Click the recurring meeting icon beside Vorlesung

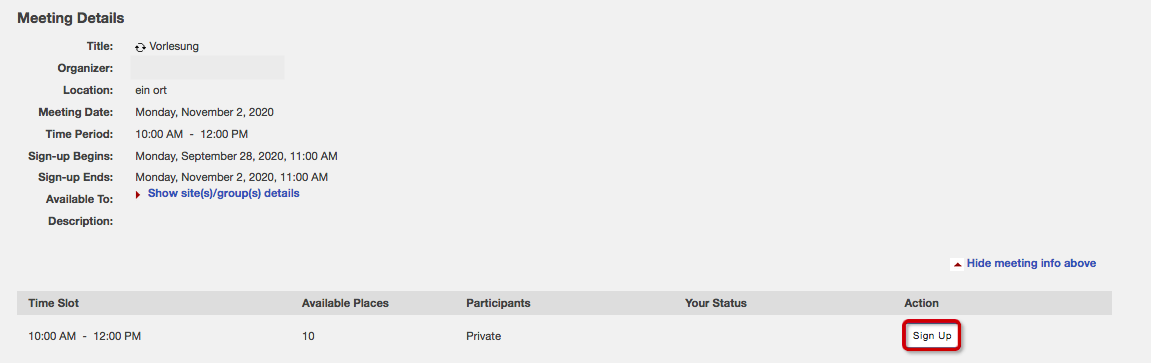point(141,47)
